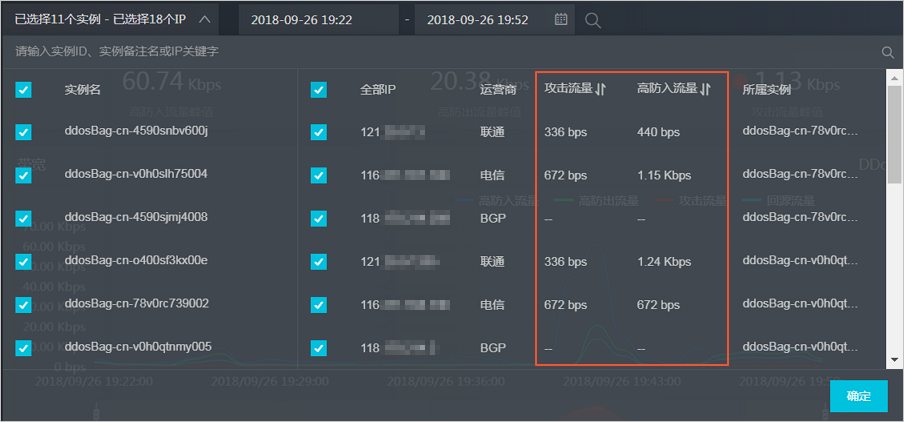Select instance name ddosBag-cn-78v0rc739002
Screen dimensions: 904x422
click(137, 303)
